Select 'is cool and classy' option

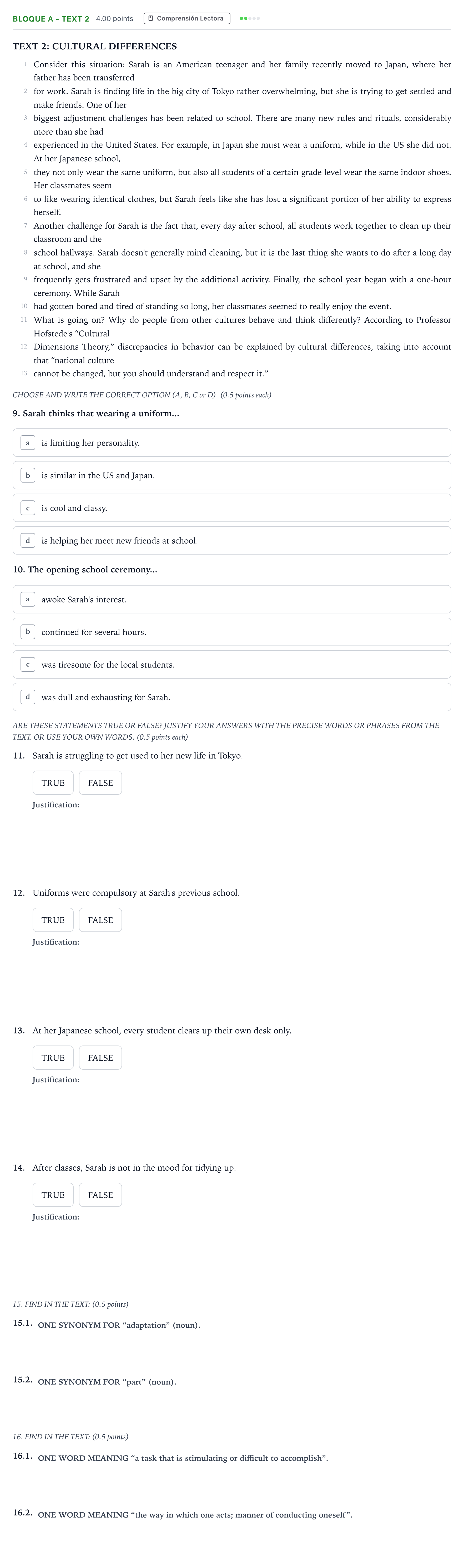pos(231,508)
